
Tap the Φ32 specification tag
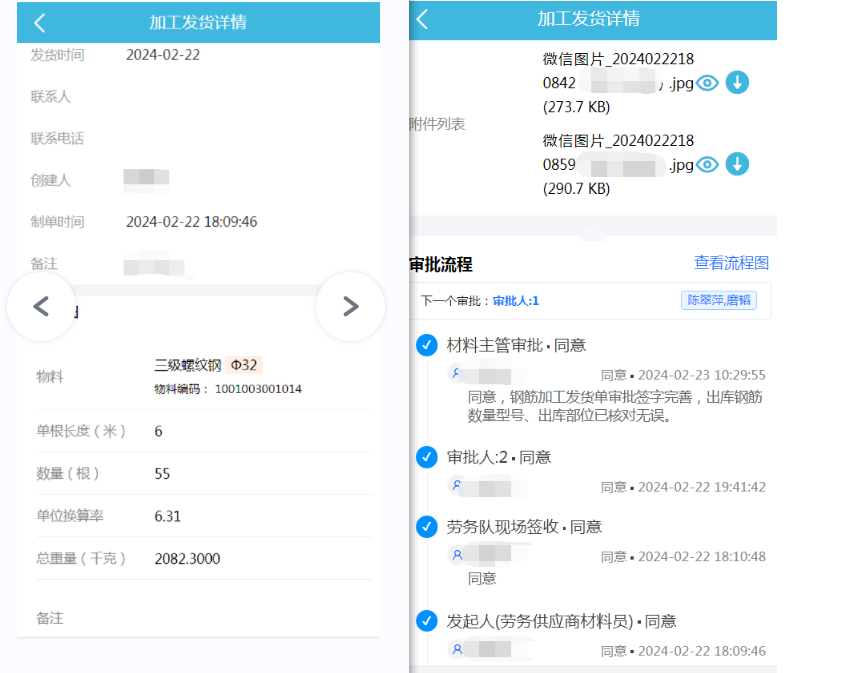[245, 365]
